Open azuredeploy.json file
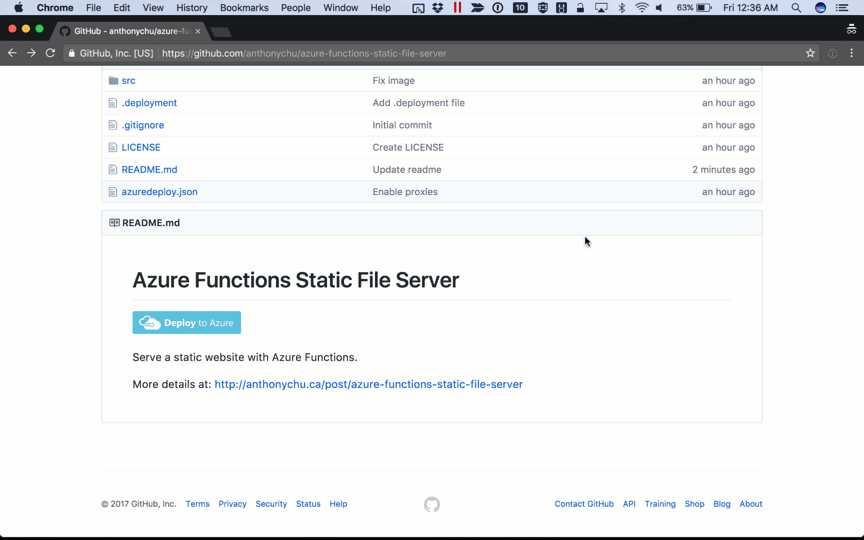864x540 pixels. [x=159, y=192]
